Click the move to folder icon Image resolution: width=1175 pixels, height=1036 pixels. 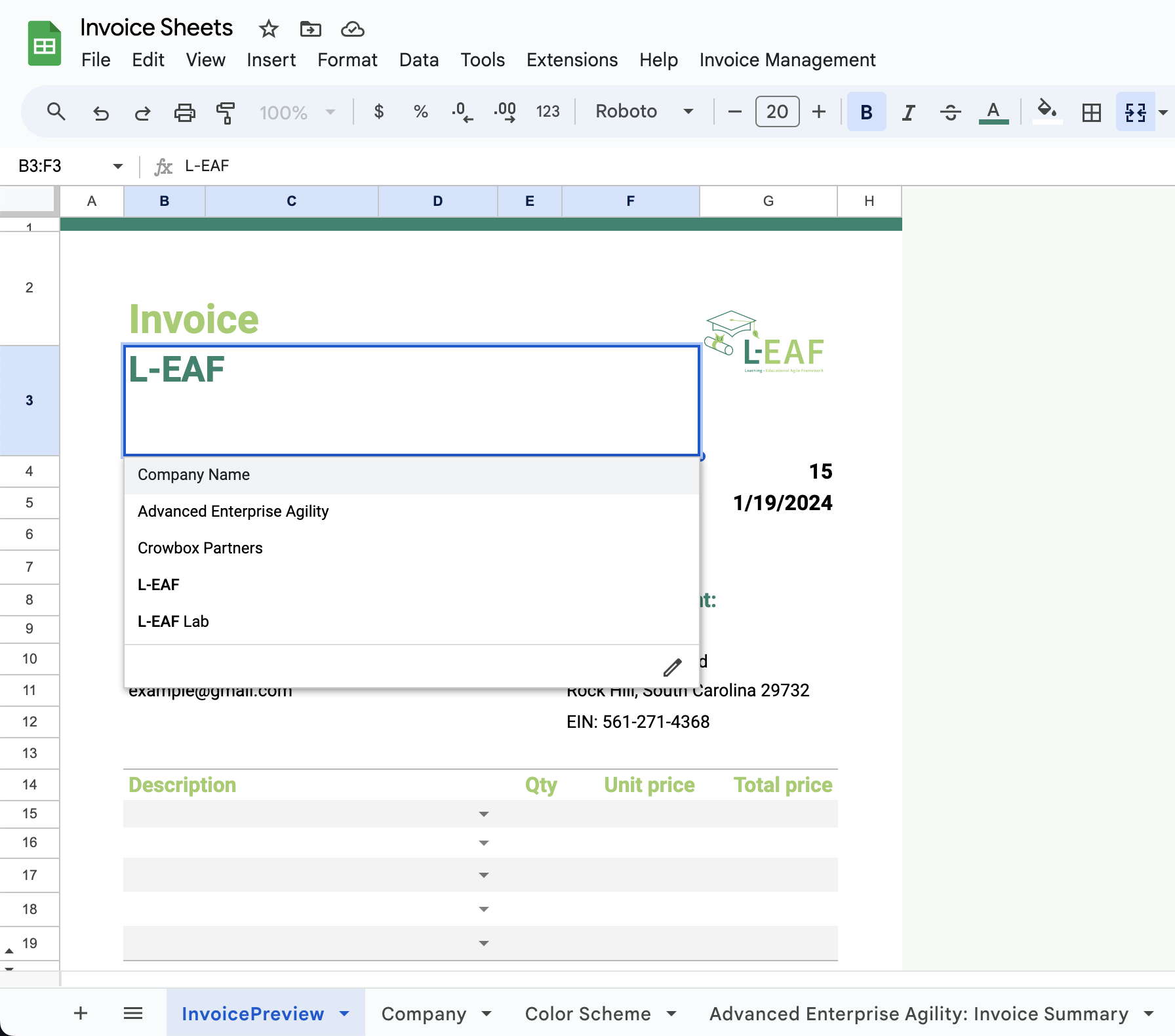pyautogui.click(x=310, y=29)
